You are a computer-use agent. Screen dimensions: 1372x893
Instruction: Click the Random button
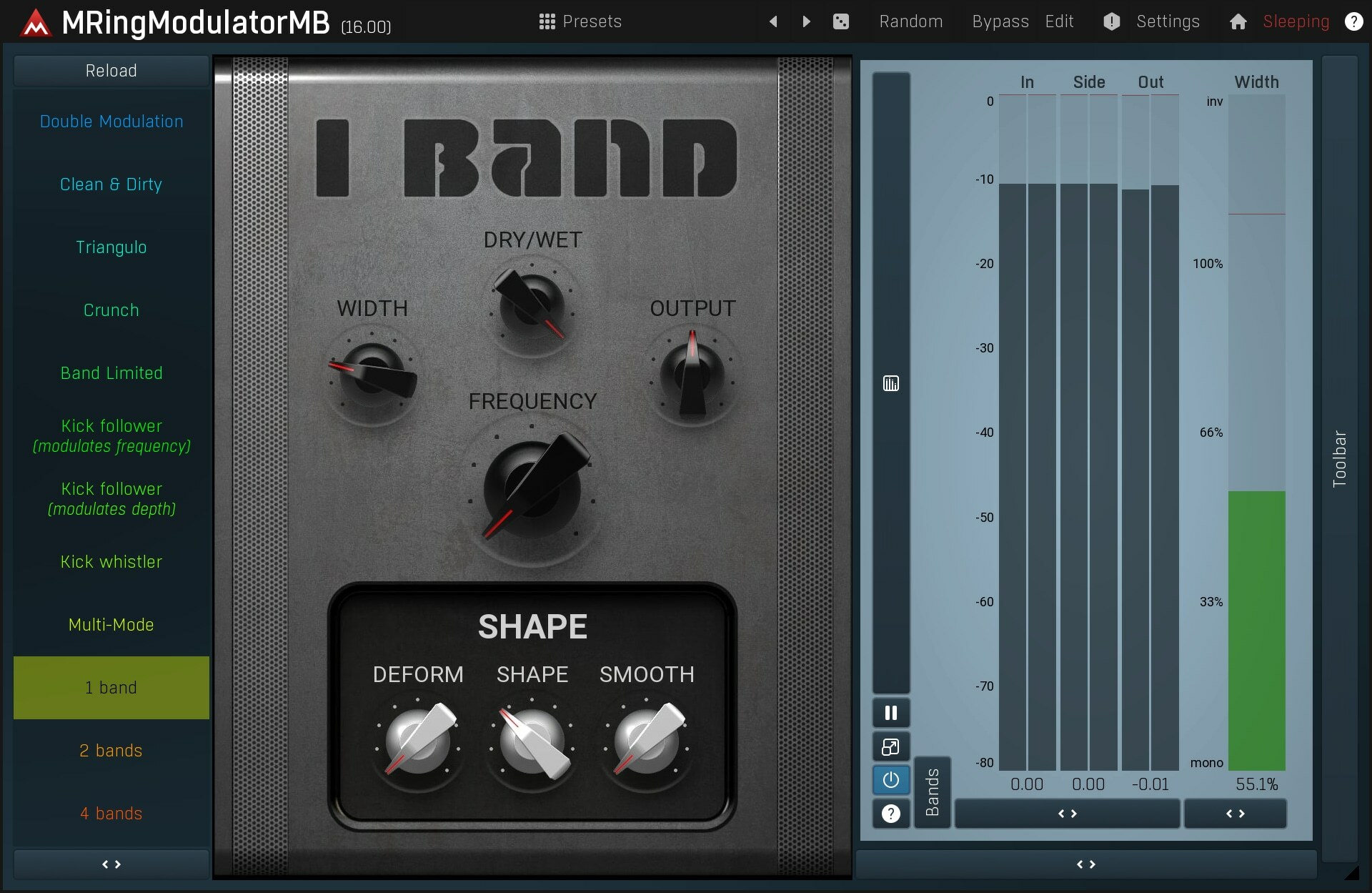coord(910,21)
